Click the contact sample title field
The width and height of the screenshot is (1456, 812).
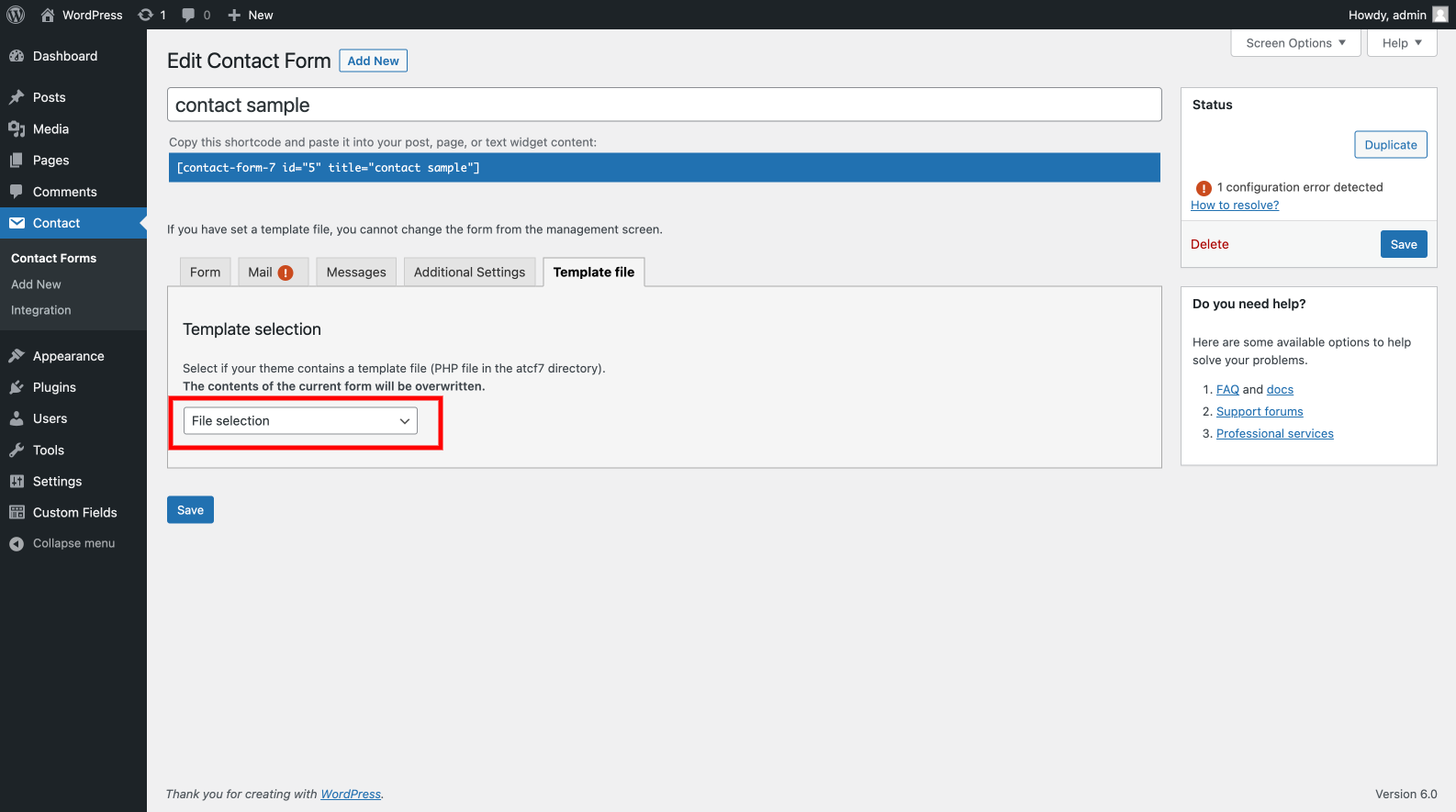[664, 105]
